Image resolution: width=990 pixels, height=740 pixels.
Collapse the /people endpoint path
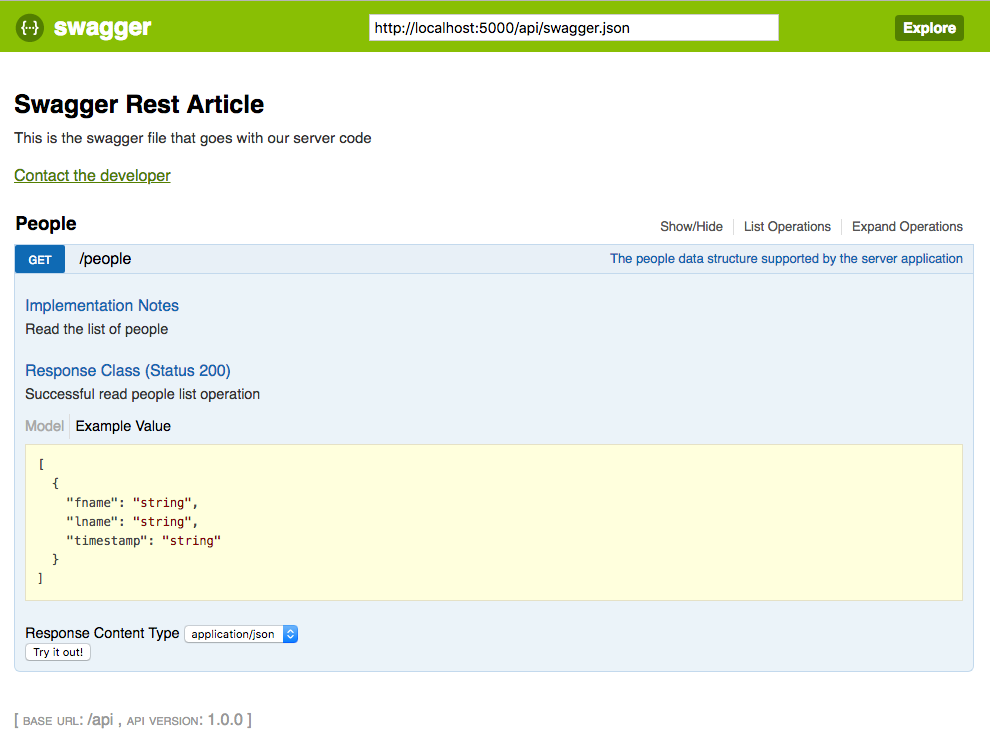pyautogui.click(x=105, y=259)
